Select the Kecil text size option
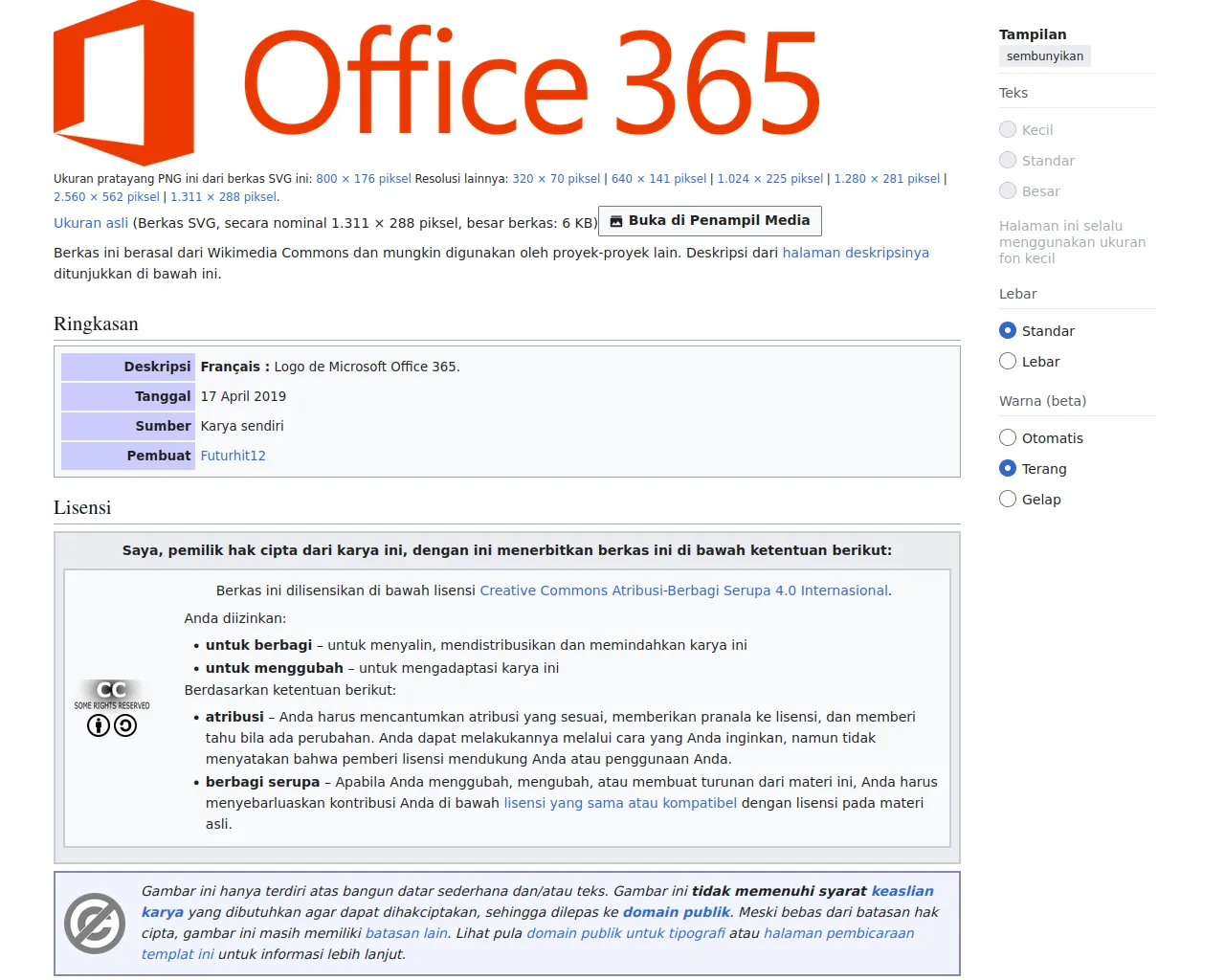Image resolution: width=1225 pixels, height=980 pixels. tap(1008, 130)
